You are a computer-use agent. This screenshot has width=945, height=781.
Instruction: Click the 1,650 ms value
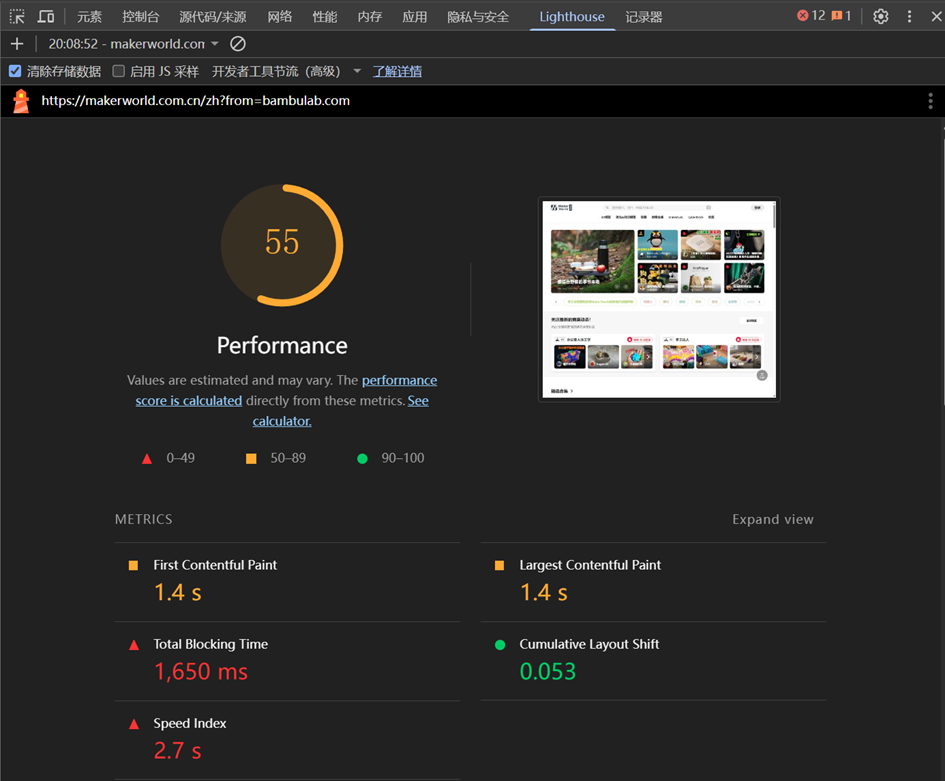[x=201, y=671]
